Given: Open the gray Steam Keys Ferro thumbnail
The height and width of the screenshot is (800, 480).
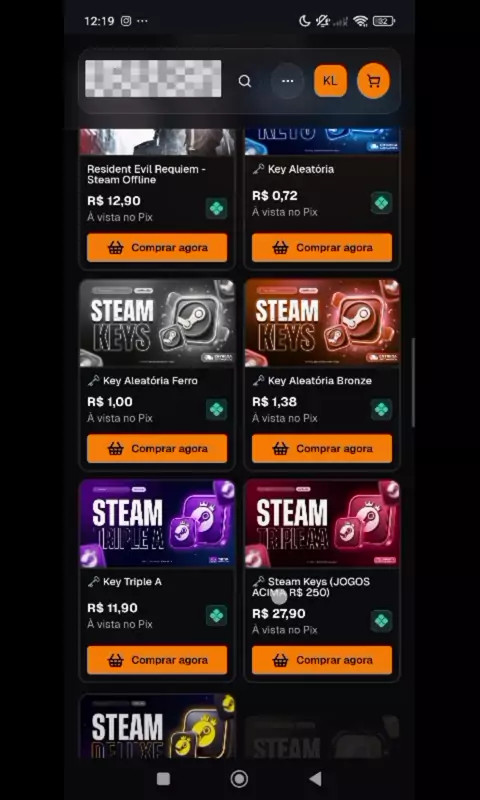Looking at the screenshot, I should click(158, 323).
